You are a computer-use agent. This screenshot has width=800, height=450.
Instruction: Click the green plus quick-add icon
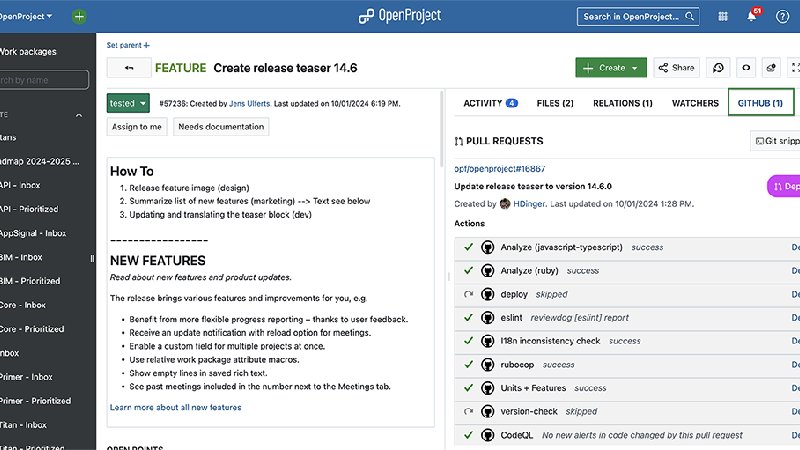79,16
